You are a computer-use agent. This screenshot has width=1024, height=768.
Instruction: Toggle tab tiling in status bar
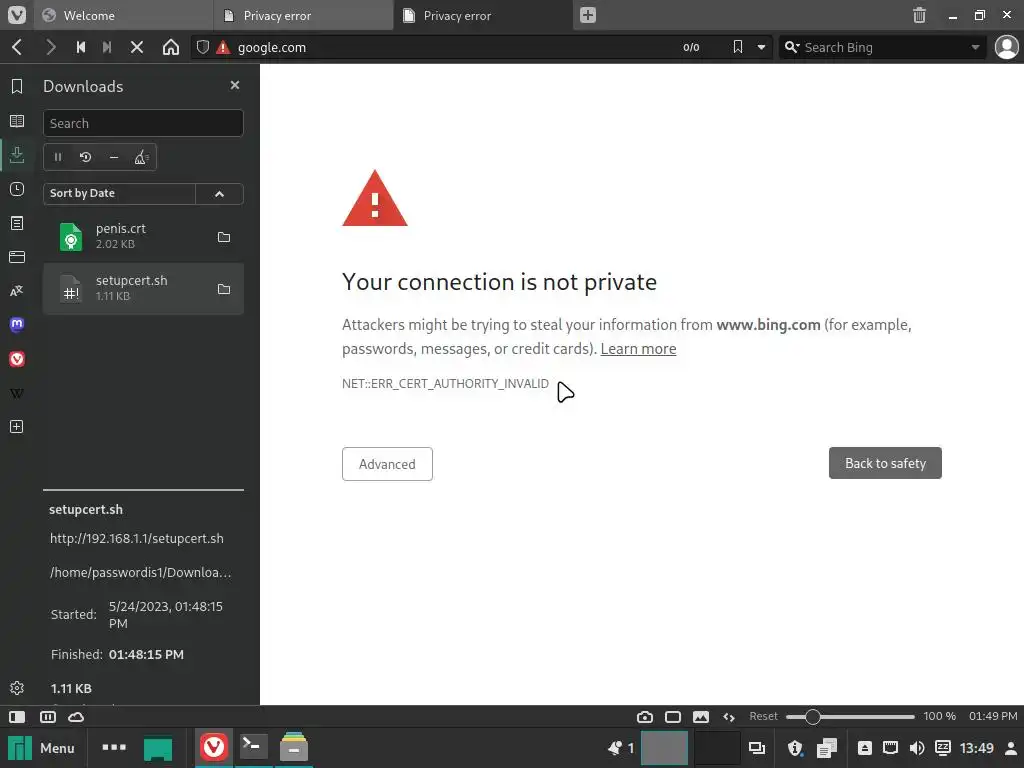click(48, 716)
